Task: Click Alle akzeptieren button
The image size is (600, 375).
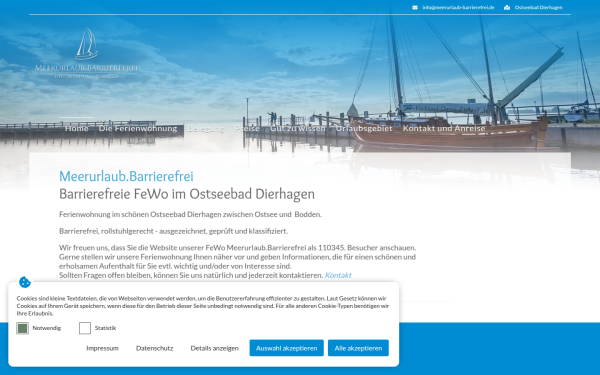Action: coord(358,348)
